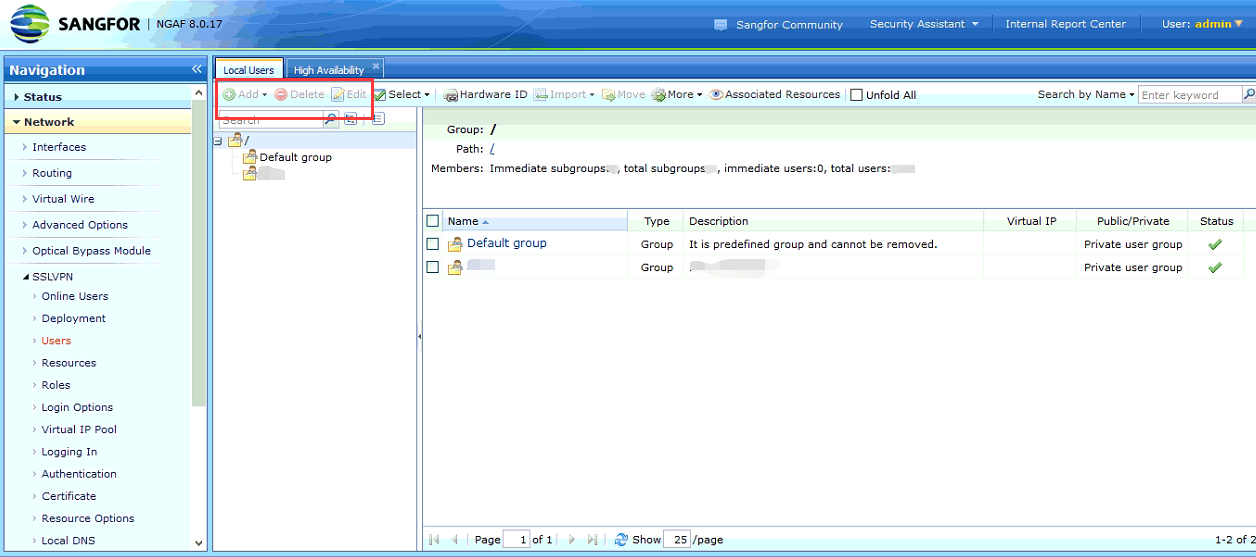Click the refresh icon in pagination bar

click(x=621, y=539)
